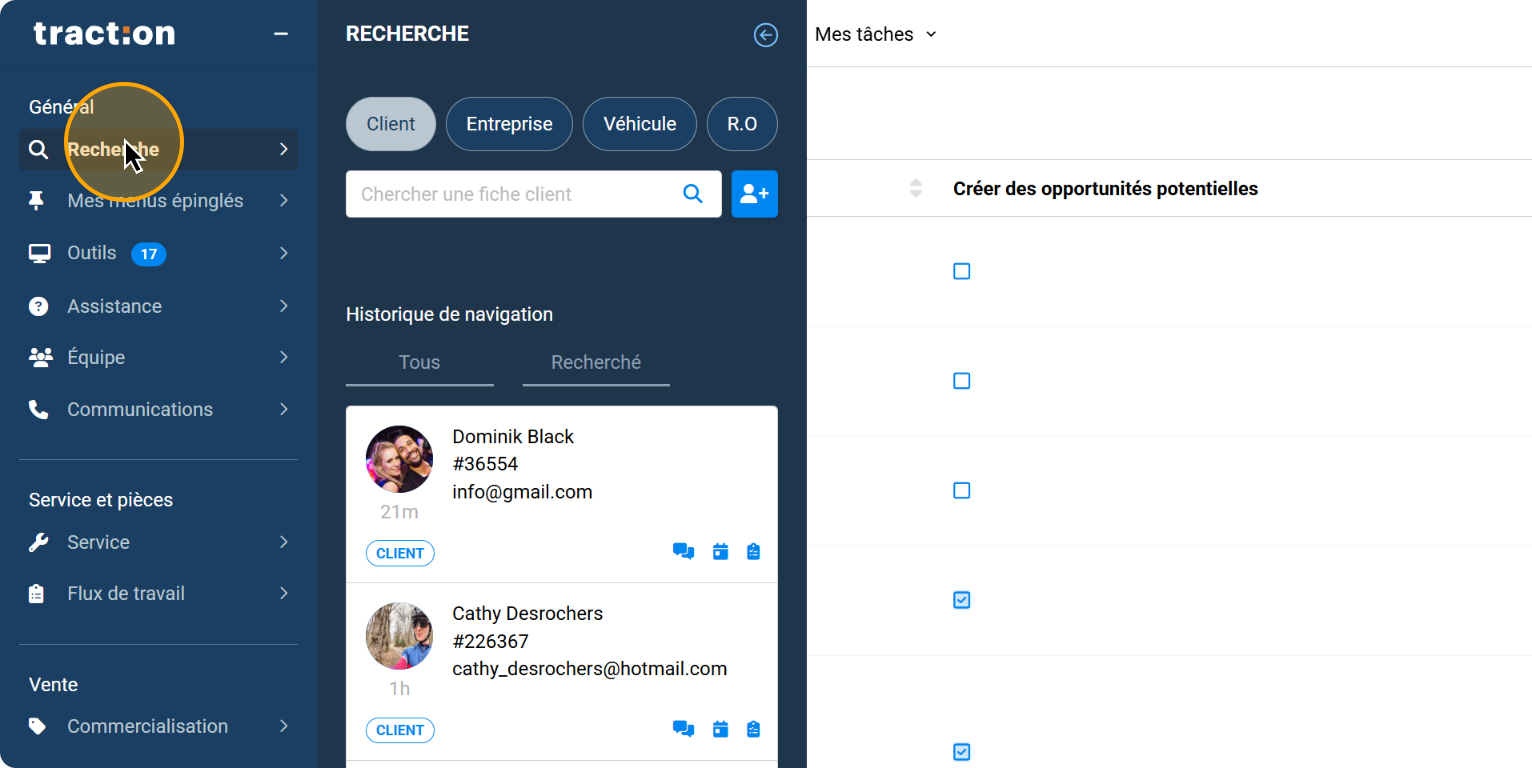Click the add new client icon button
Viewport: 1532px width, 768px height.
click(754, 194)
